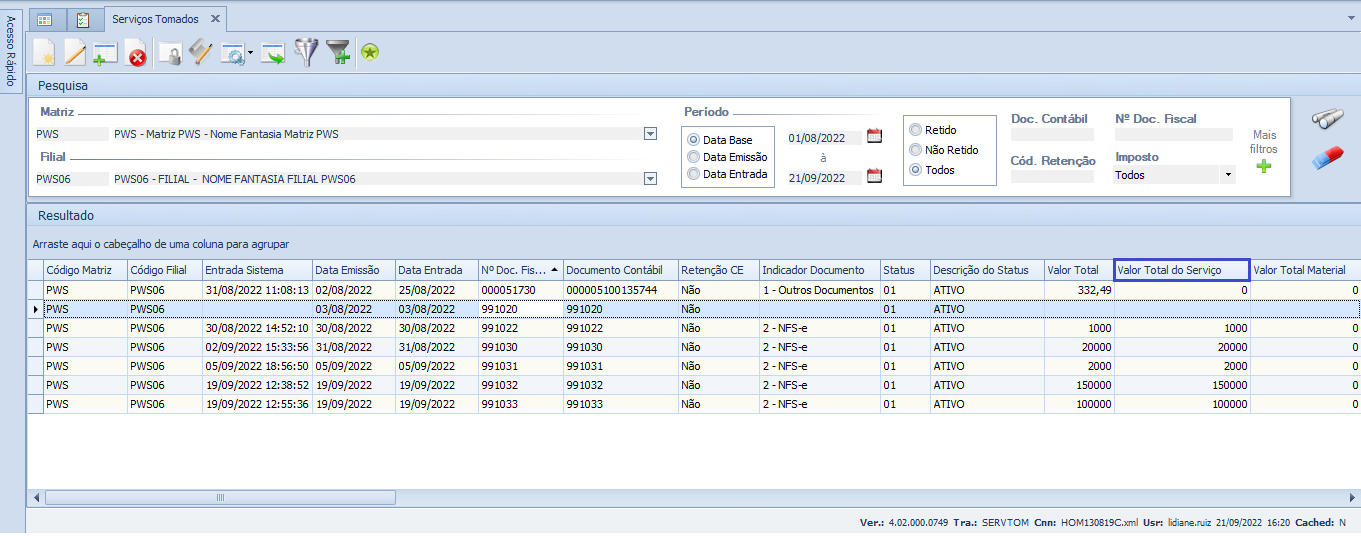Open the Acesso Rápido side tab
The width and height of the screenshot is (1361, 555).
[x=11, y=52]
